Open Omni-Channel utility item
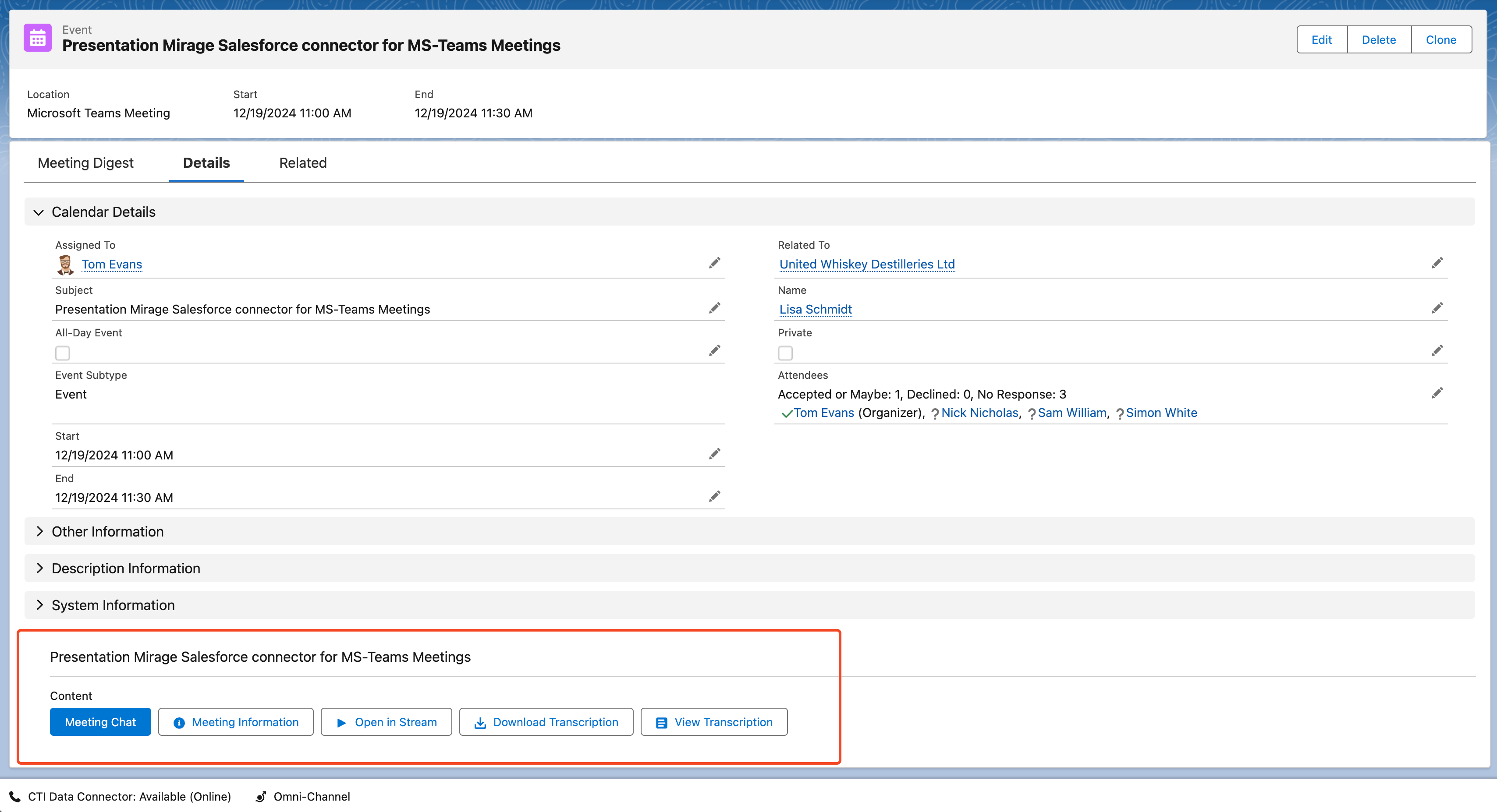1497x812 pixels. coord(303,796)
